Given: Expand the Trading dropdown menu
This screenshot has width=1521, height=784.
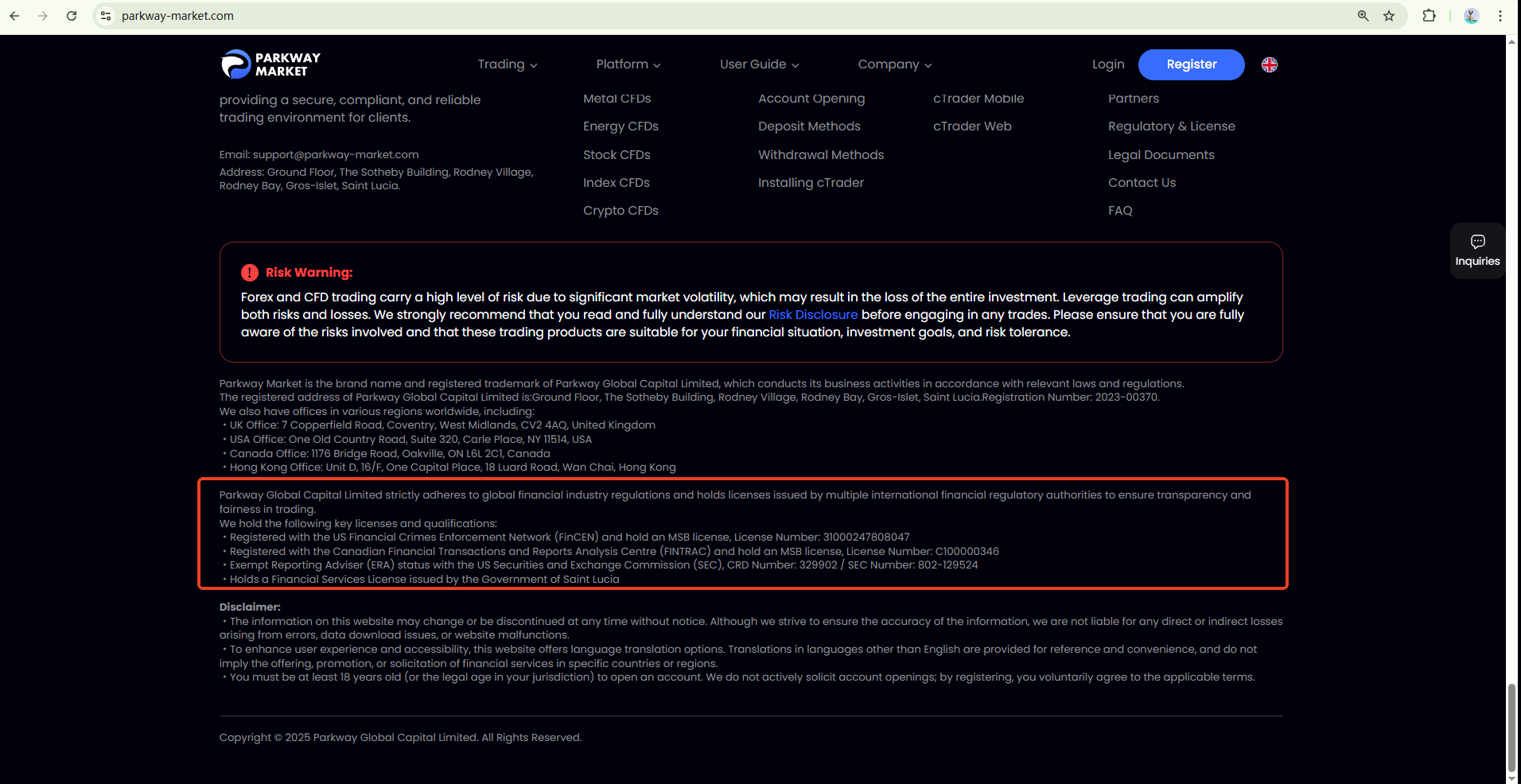Looking at the screenshot, I should coord(508,64).
